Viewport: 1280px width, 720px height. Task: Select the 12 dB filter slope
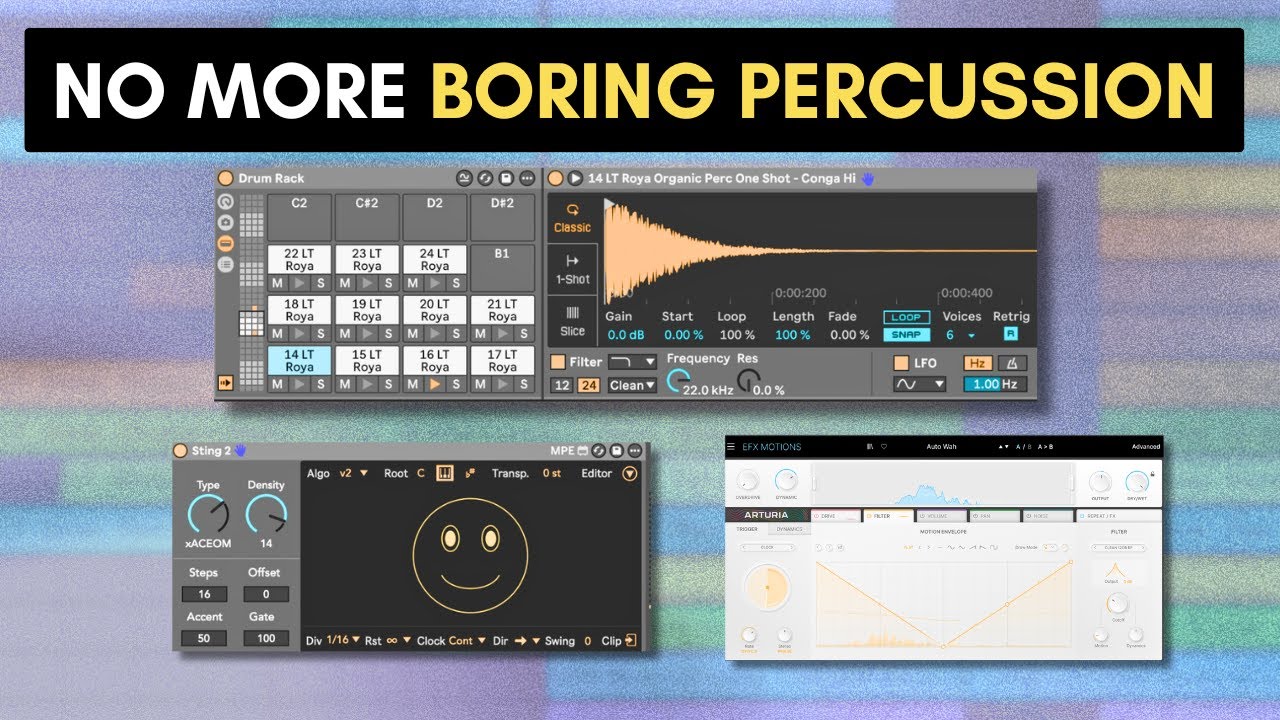click(563, 385)
